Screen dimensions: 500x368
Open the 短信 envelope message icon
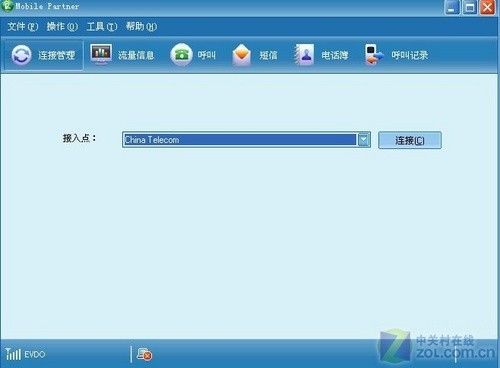point(242,55)
